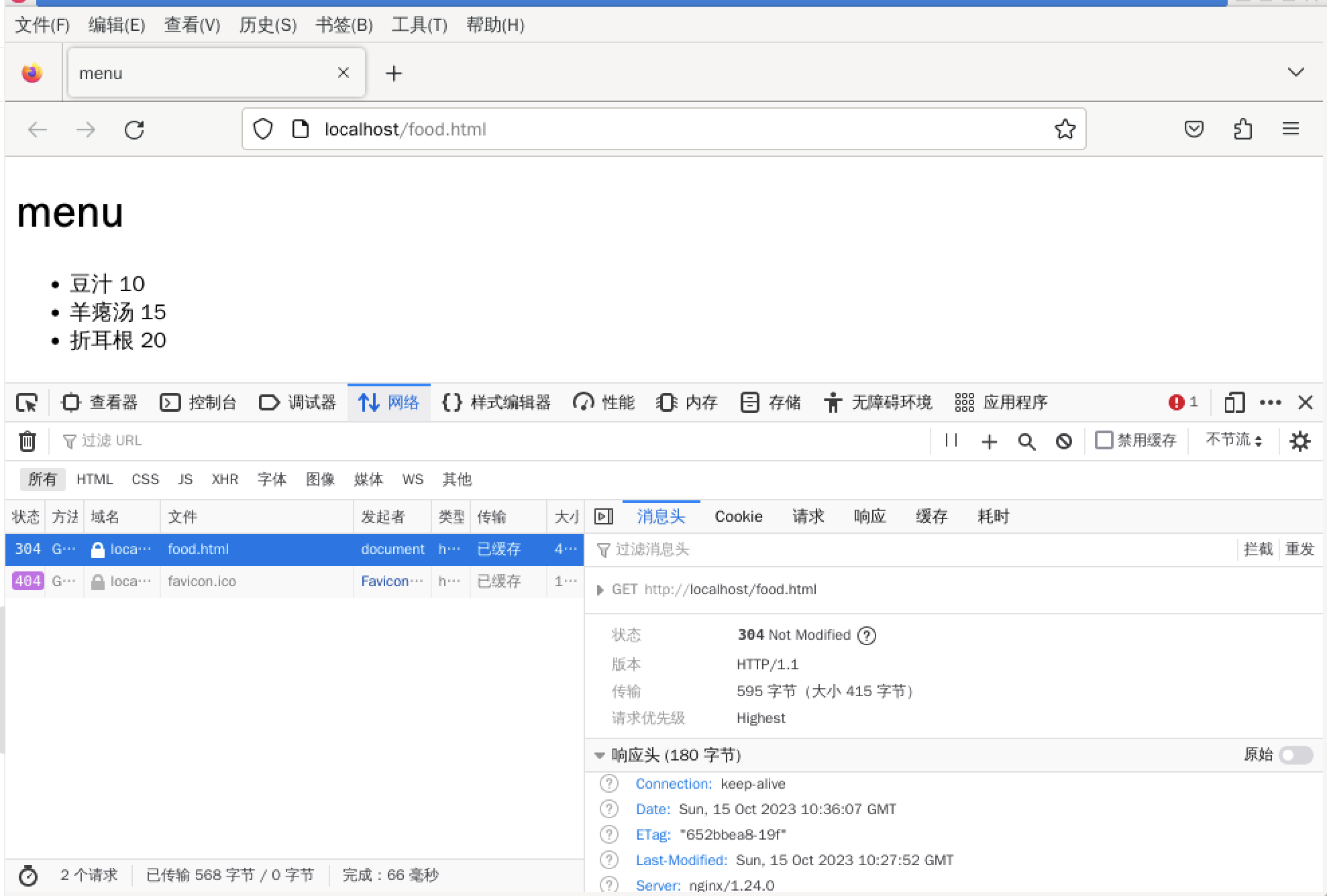
Task: Go back to previous page
Action: click(38, 129)
